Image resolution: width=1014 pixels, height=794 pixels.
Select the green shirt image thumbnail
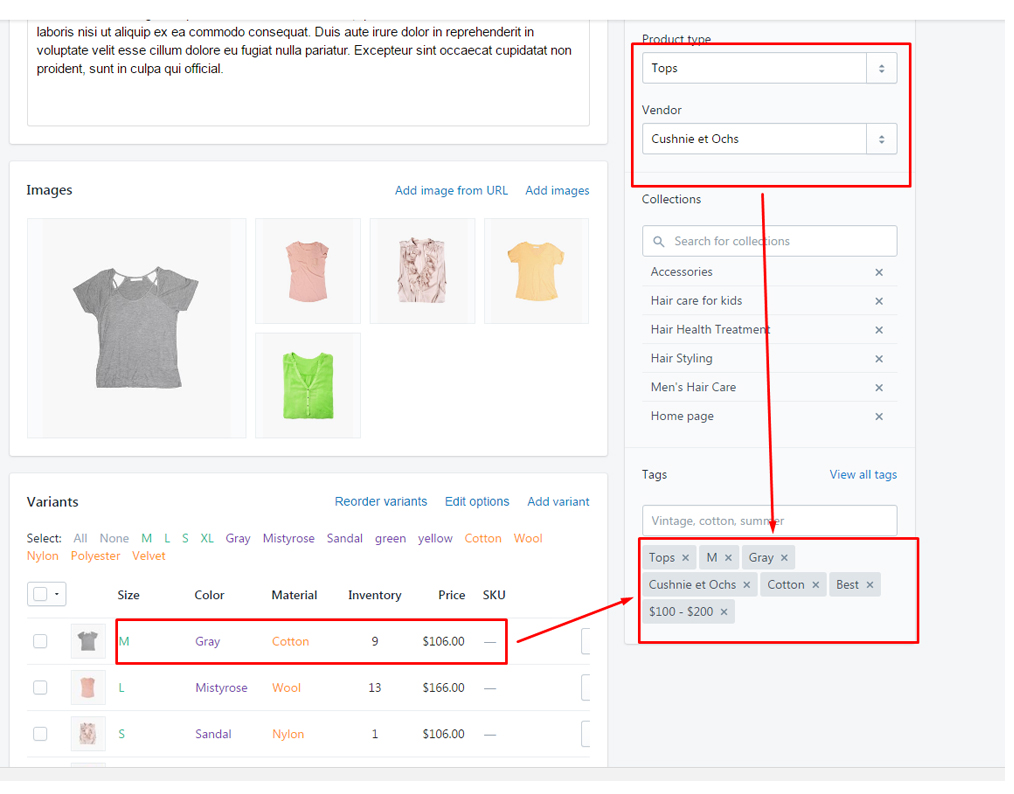tap(307, 385)
